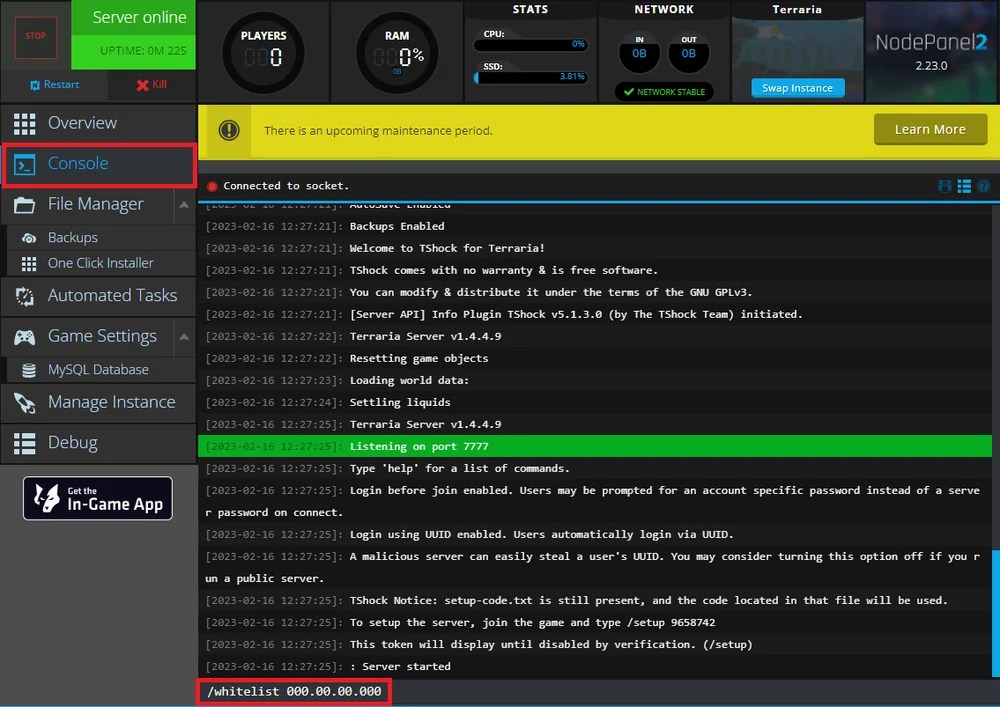Viewport: 1000px width, 707px height.
Task: Open the Console page
Action: tap(99, 164)
